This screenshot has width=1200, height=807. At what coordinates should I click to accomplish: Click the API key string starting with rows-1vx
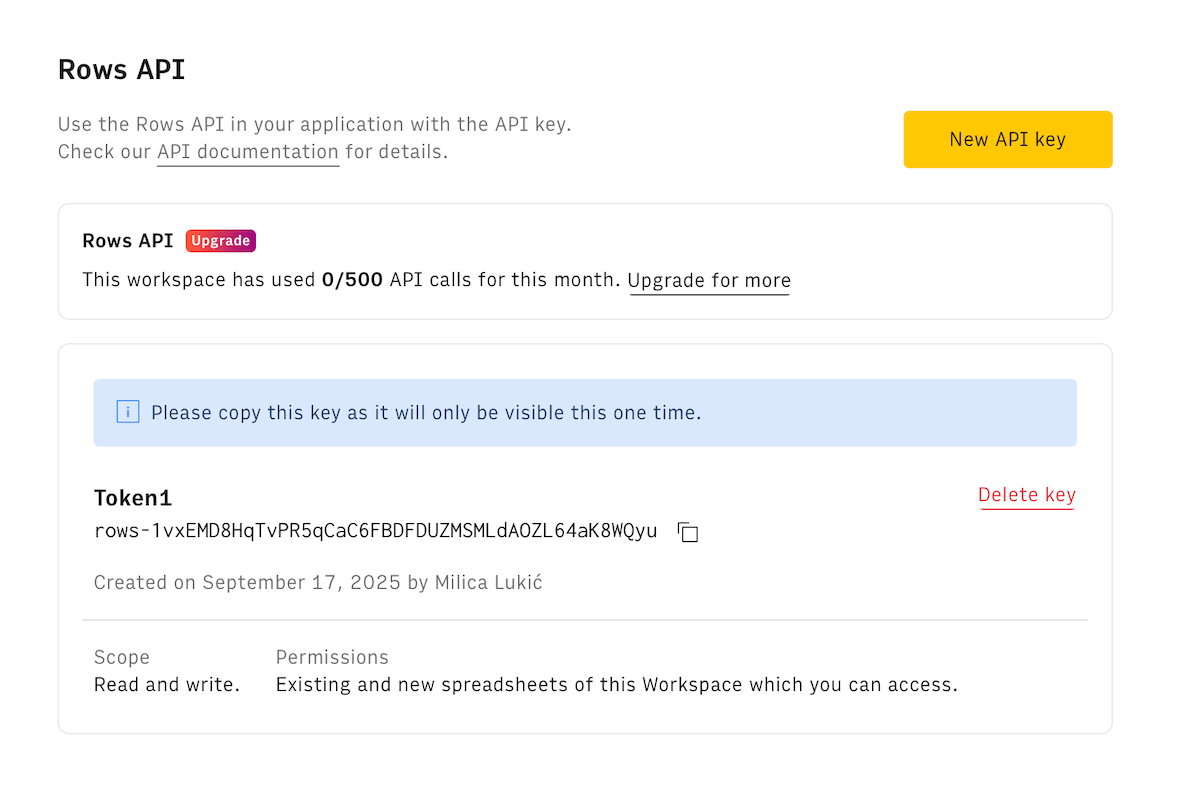pos(375,531)
